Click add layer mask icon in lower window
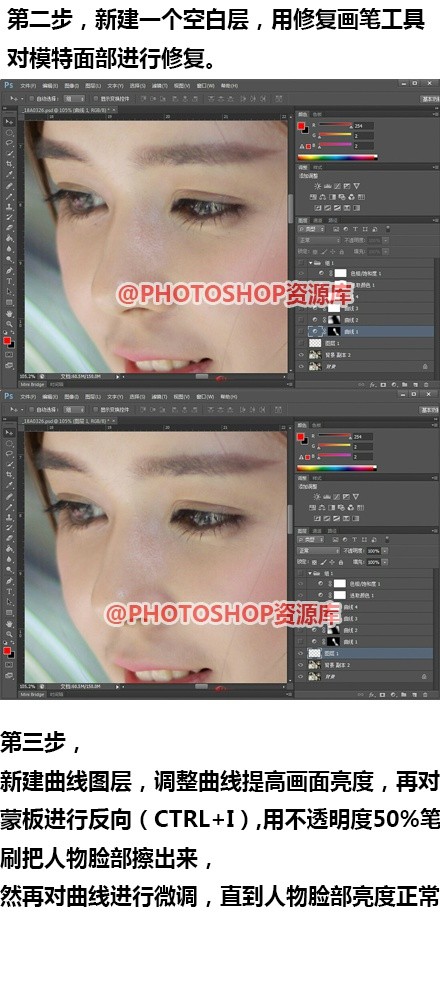The height and width of the screenshot is (1000, 440). (382, 695)
